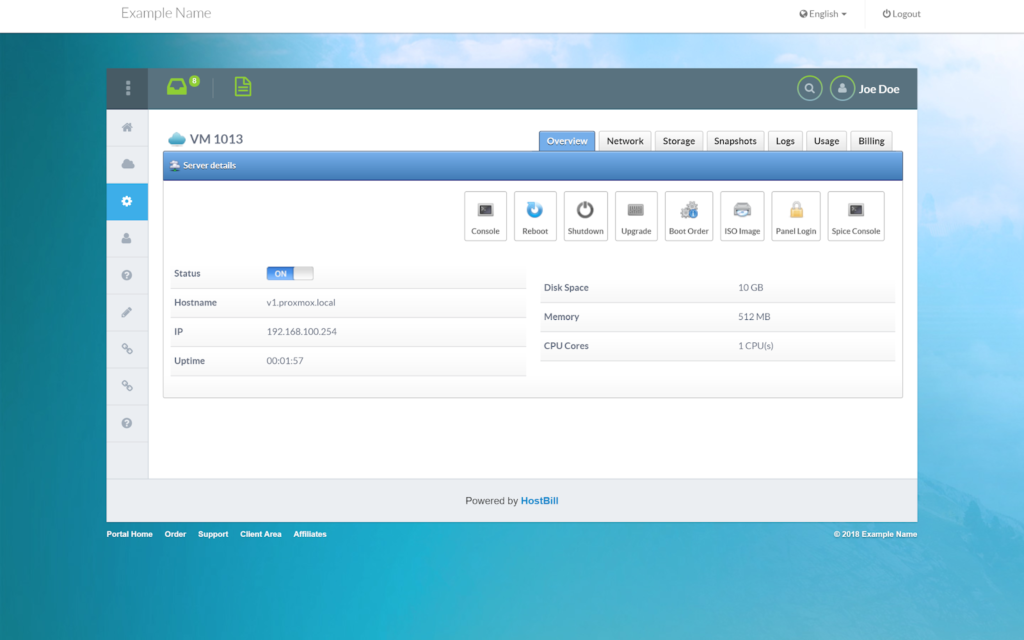
Task: Click the uptime value 00:01:57
Action: point(285,360)
